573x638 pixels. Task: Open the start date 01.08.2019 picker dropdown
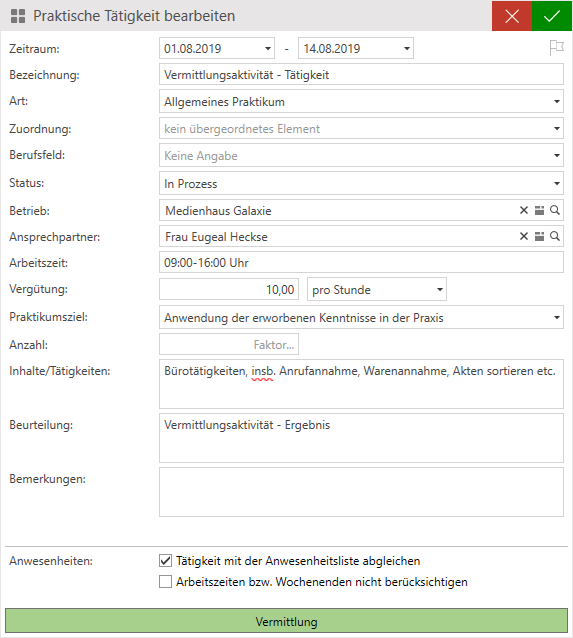point(267,48)
